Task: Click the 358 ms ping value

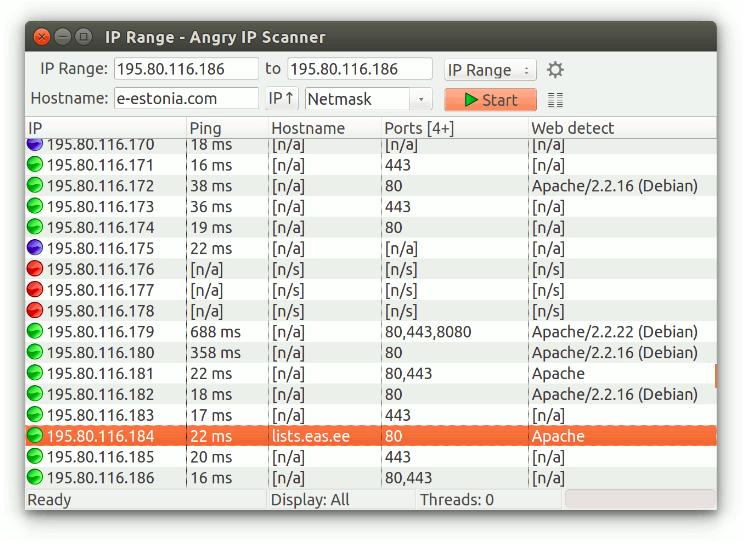Action: tap(215, 352)
